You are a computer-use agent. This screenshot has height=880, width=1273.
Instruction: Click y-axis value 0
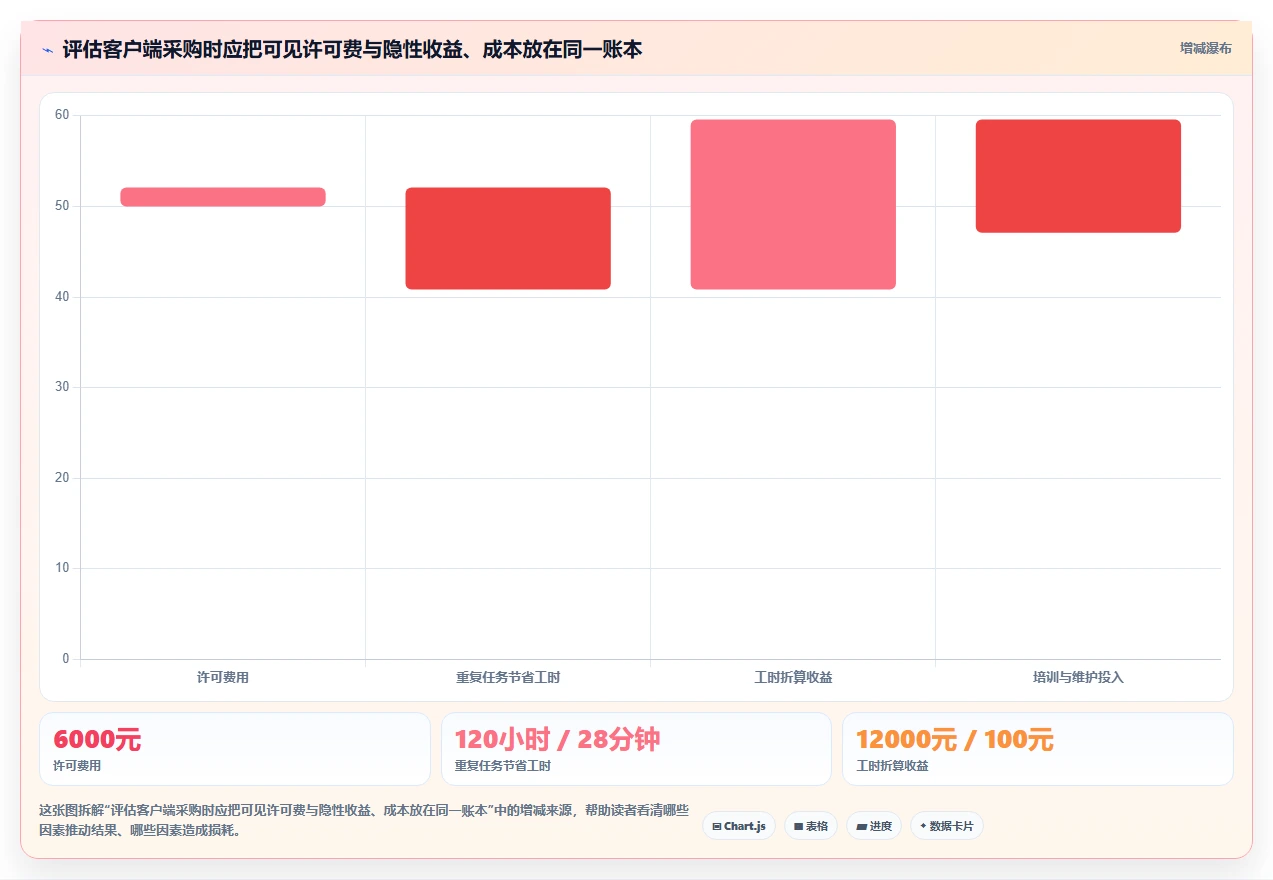click(x=66, y=659)
